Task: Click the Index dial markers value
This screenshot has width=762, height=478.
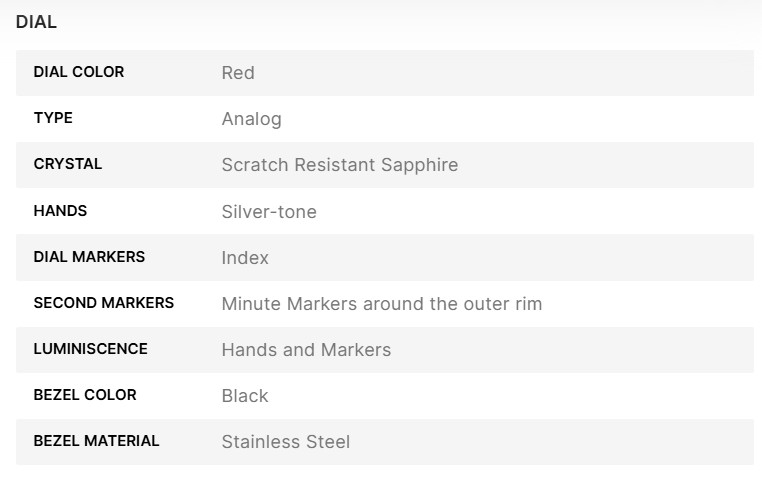Action: coord(245,257)
